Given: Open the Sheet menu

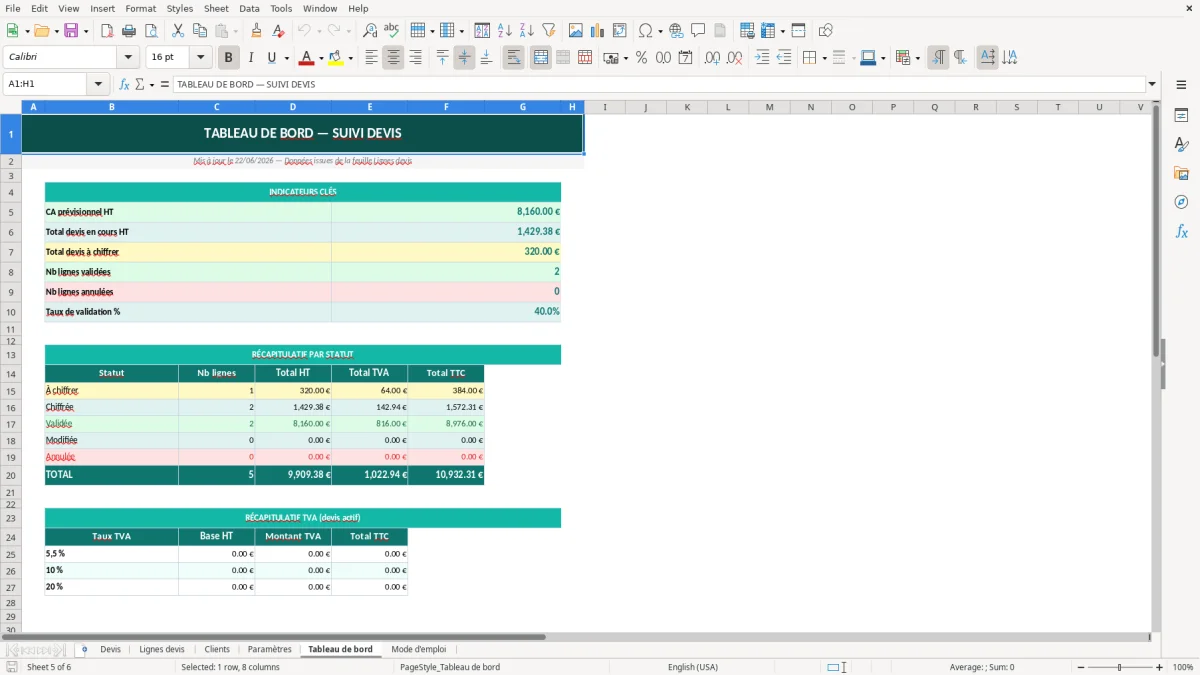Looking at the screenshot, I should [x=216, y=8].
